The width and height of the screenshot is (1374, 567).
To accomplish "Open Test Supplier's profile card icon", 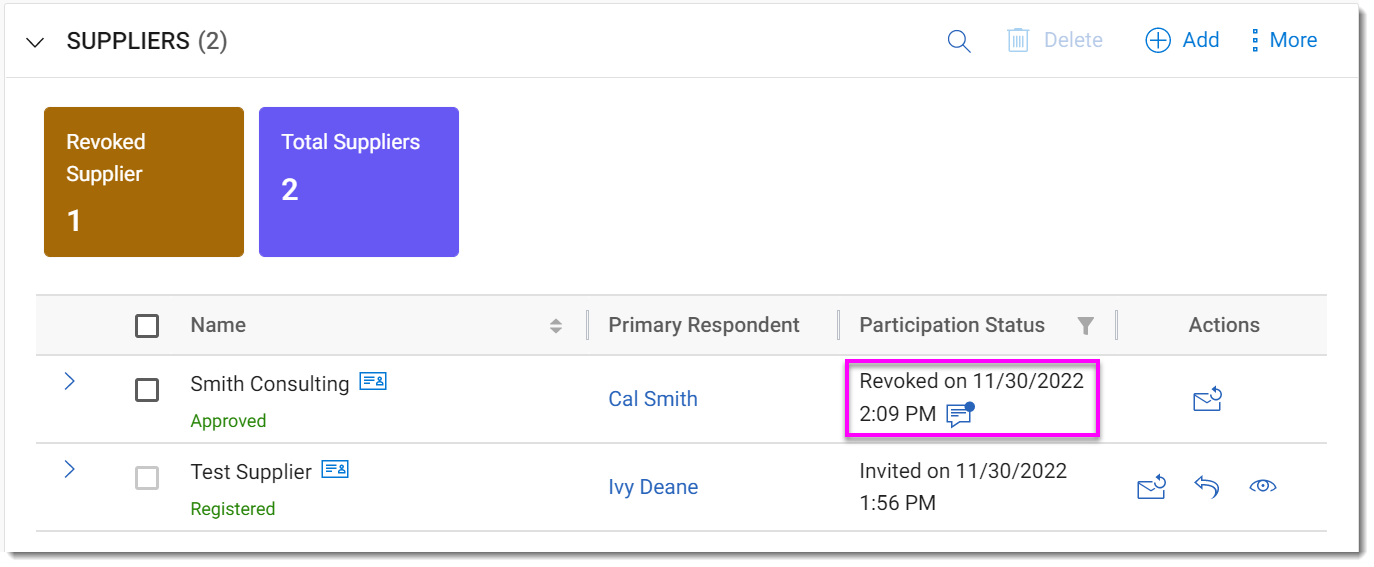I will (335, 469).
